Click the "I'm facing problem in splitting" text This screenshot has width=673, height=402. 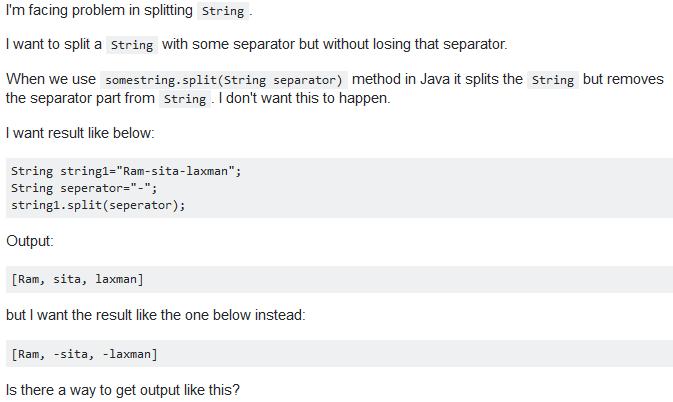pos(98,12)
